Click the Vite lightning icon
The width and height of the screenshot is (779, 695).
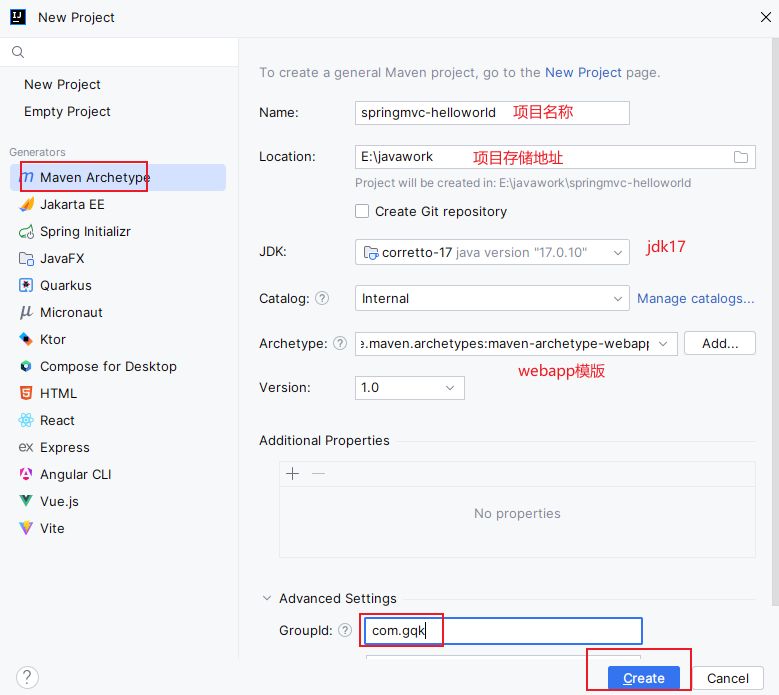point(26,528)
